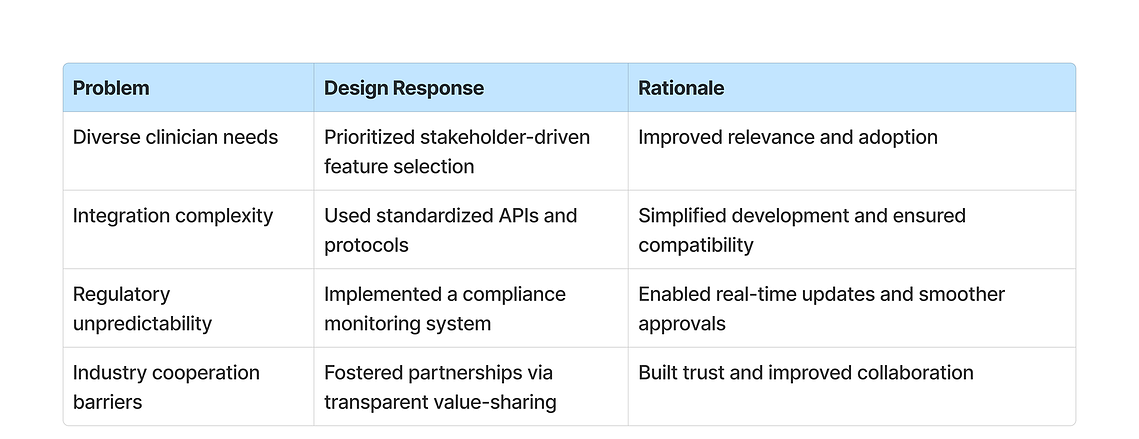This screenshot has width=1139, height=439.
Task: Select the Diverse clinician needs cell
Action: coord(188,151)
